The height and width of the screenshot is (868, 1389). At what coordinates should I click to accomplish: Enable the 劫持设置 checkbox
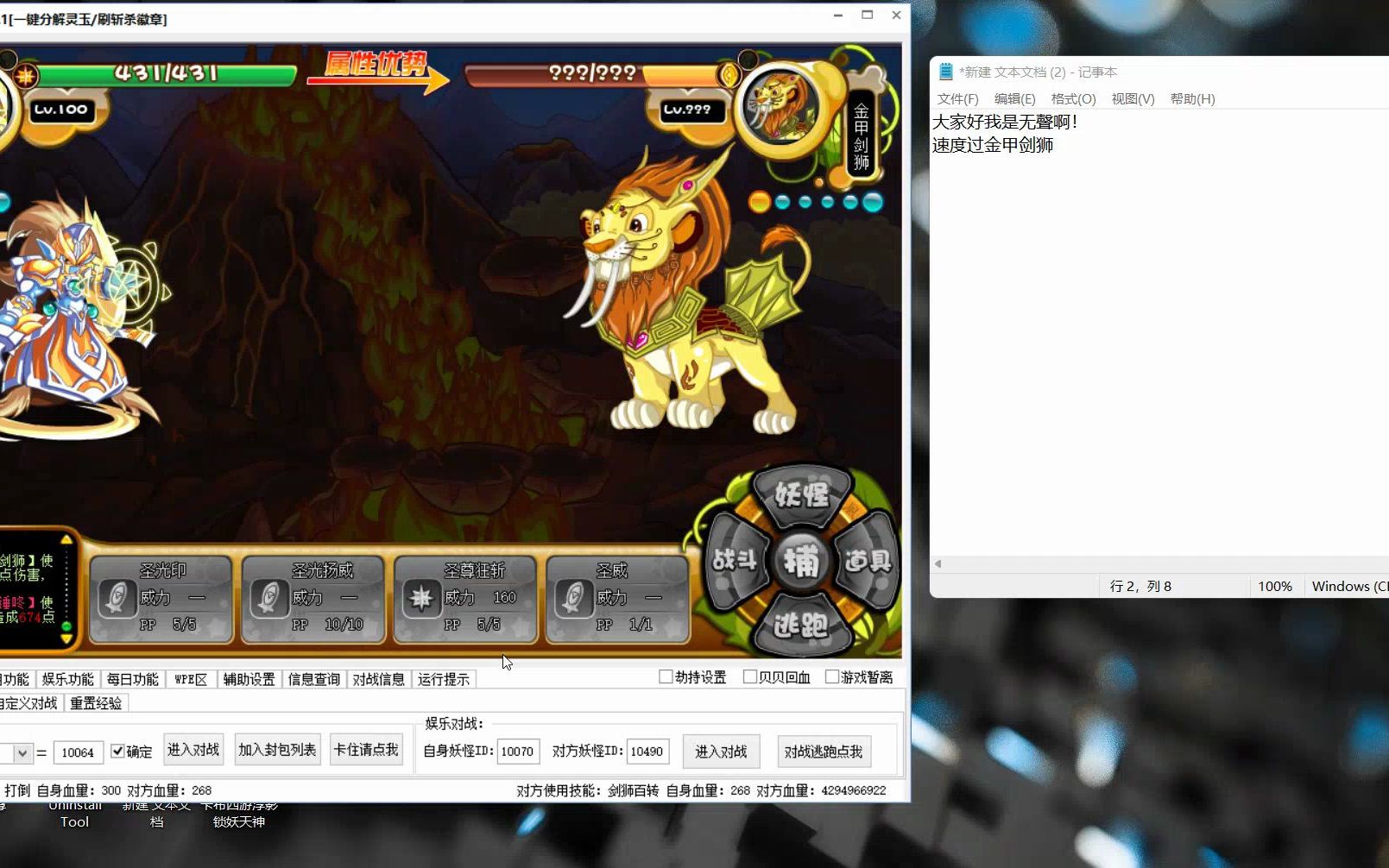click(x=666, y=677)
